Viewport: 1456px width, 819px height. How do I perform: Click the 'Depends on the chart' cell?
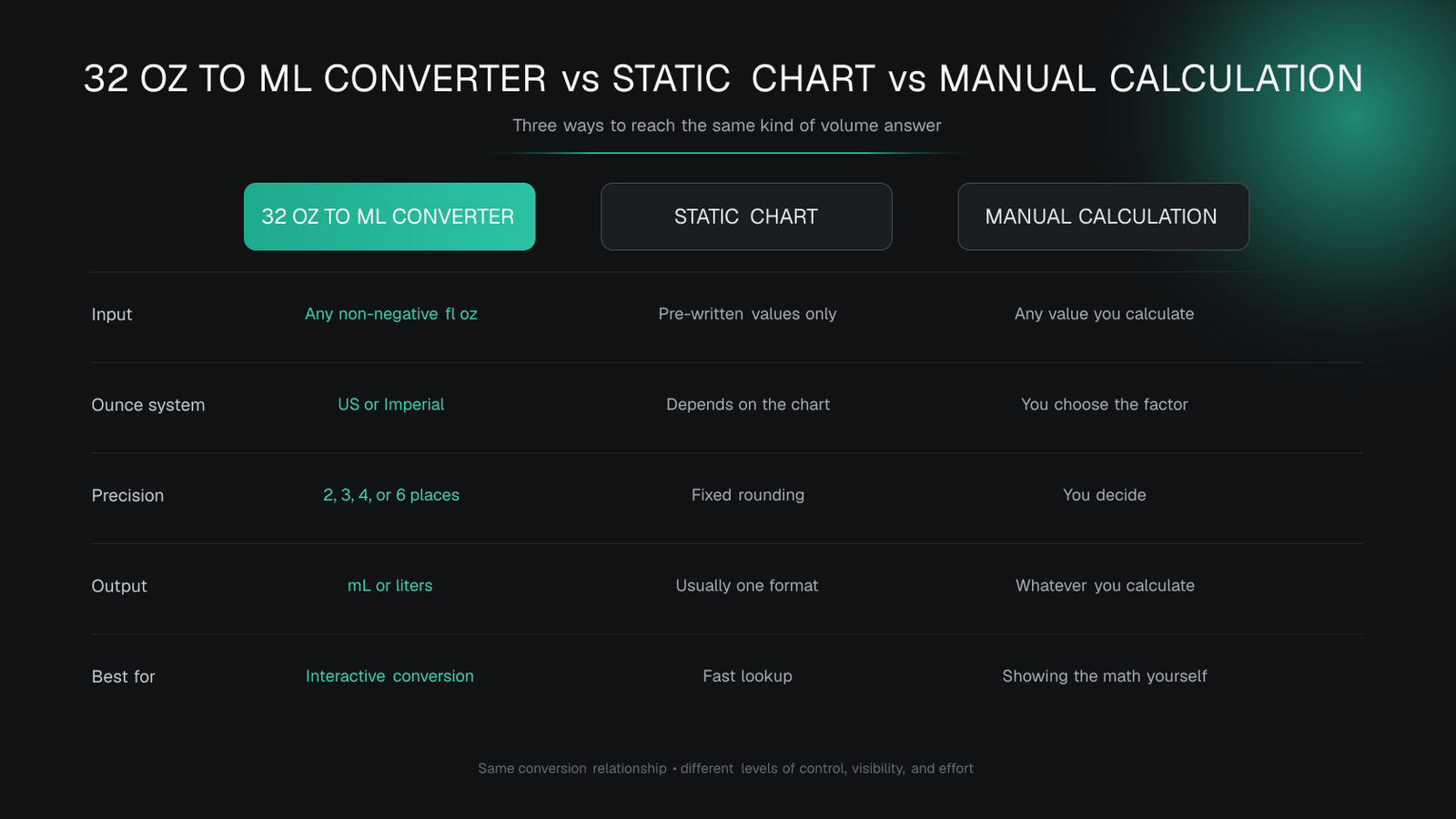[748, 404]
